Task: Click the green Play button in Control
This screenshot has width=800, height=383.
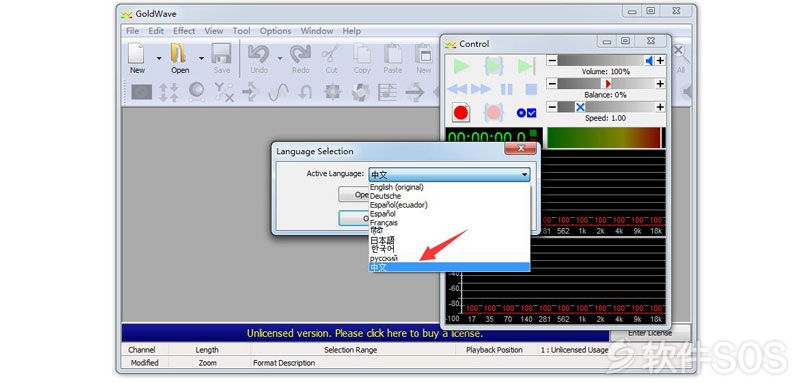Action: click(461, 66)
